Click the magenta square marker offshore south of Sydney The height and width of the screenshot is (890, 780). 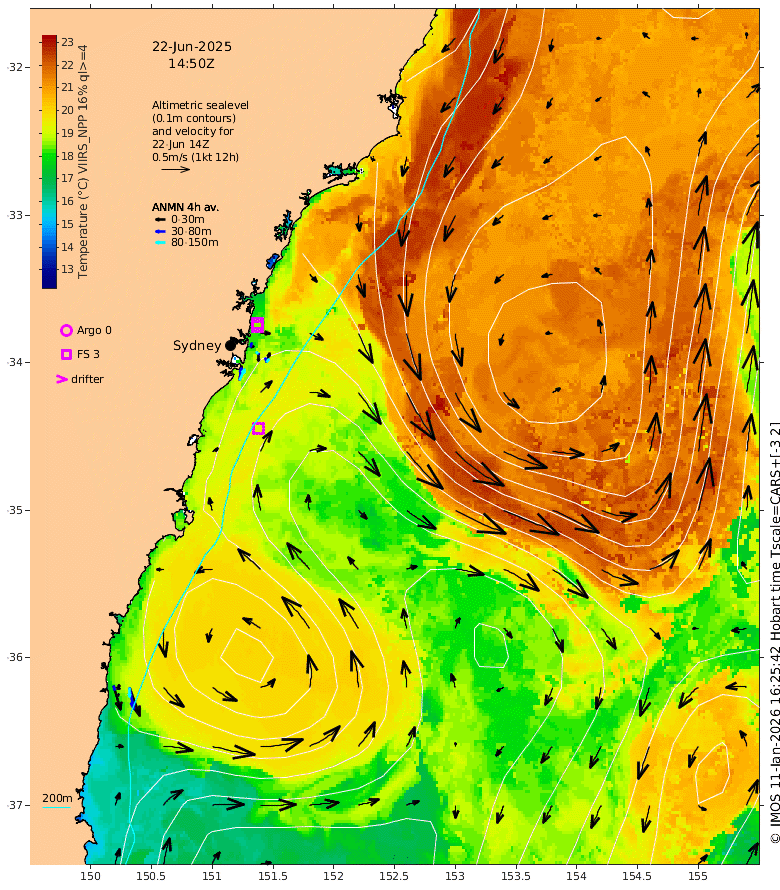click(x=258, y=428)
